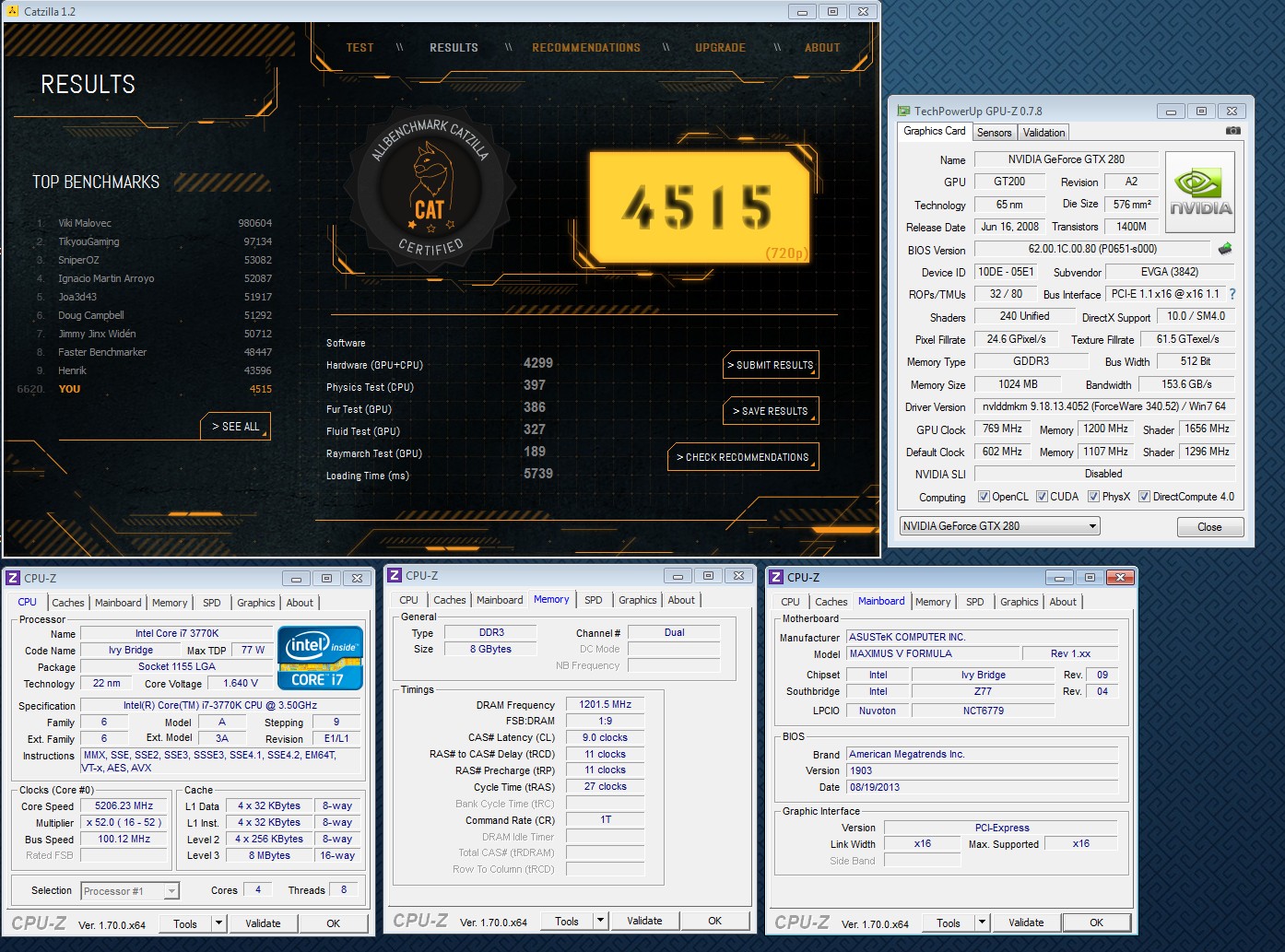The height and width of the screenshot is (952, 1285).
Task: Toggle the DirectCompute 4.0 checkbox
Action: [x=1144, y=497]
